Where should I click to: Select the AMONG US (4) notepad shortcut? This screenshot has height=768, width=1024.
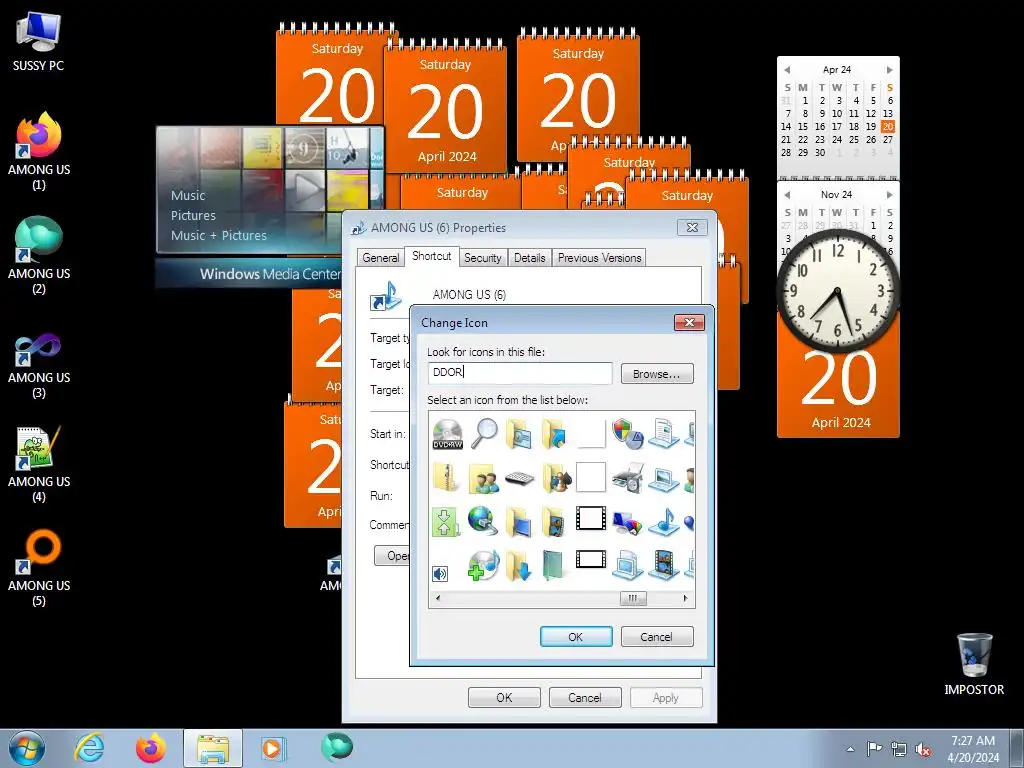click(x=39, y=464)
